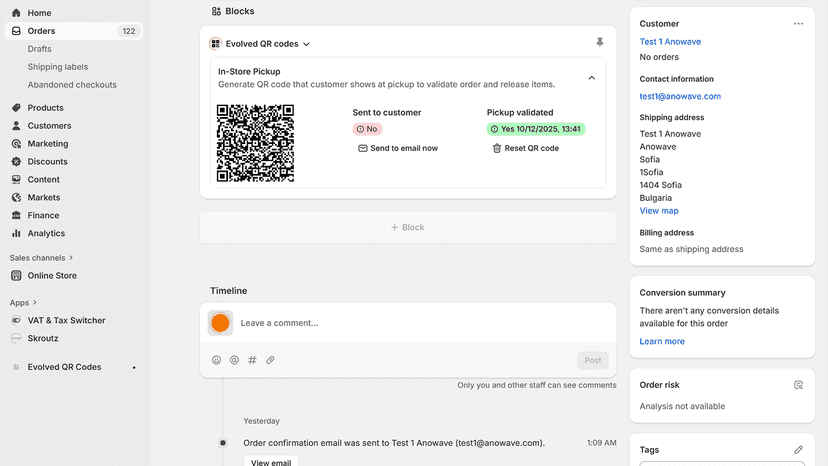Click the Orders count badge 122

(x=129, y=31)
